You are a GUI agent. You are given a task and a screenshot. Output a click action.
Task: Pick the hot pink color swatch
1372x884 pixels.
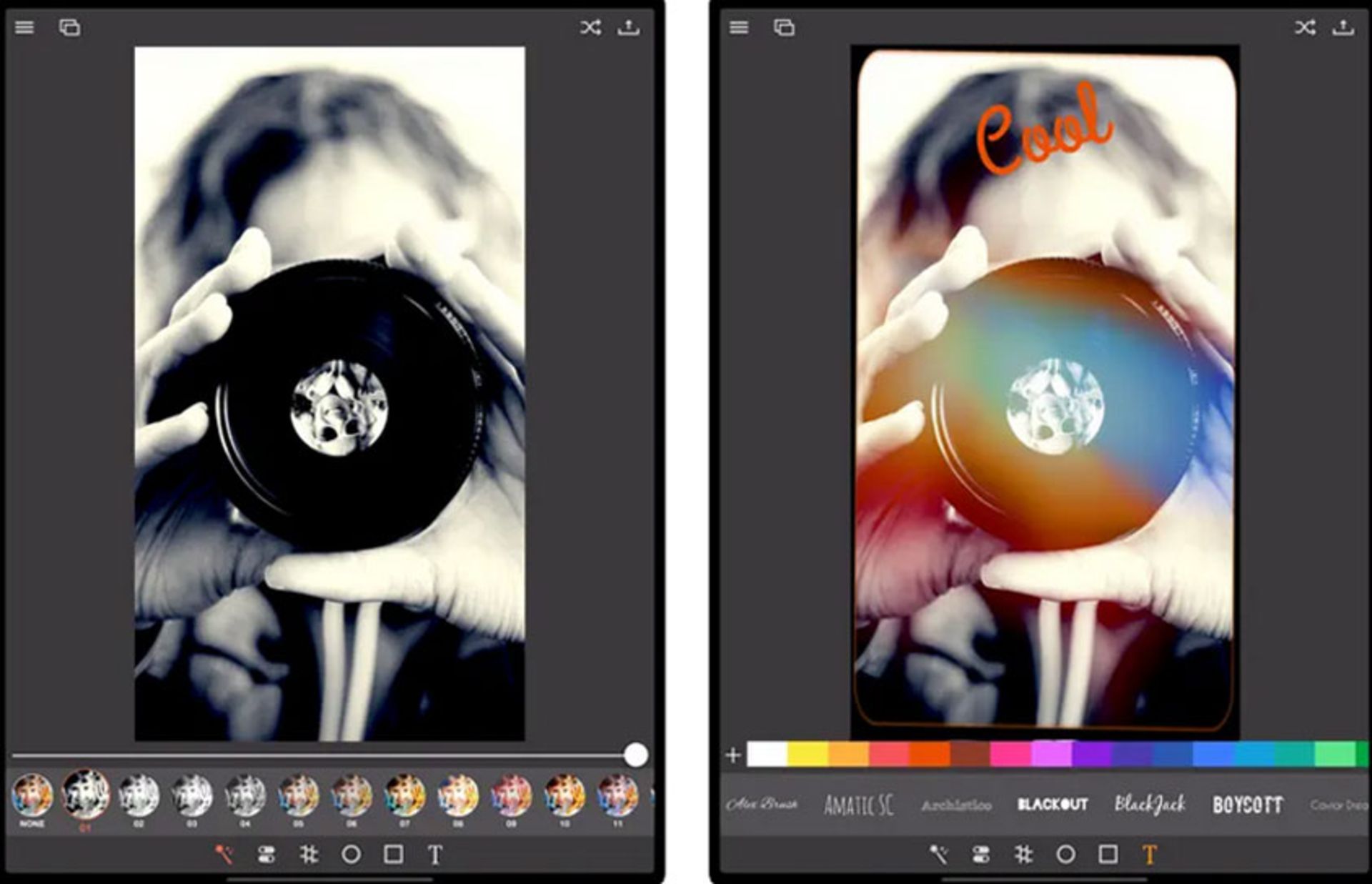point(1010,754)
